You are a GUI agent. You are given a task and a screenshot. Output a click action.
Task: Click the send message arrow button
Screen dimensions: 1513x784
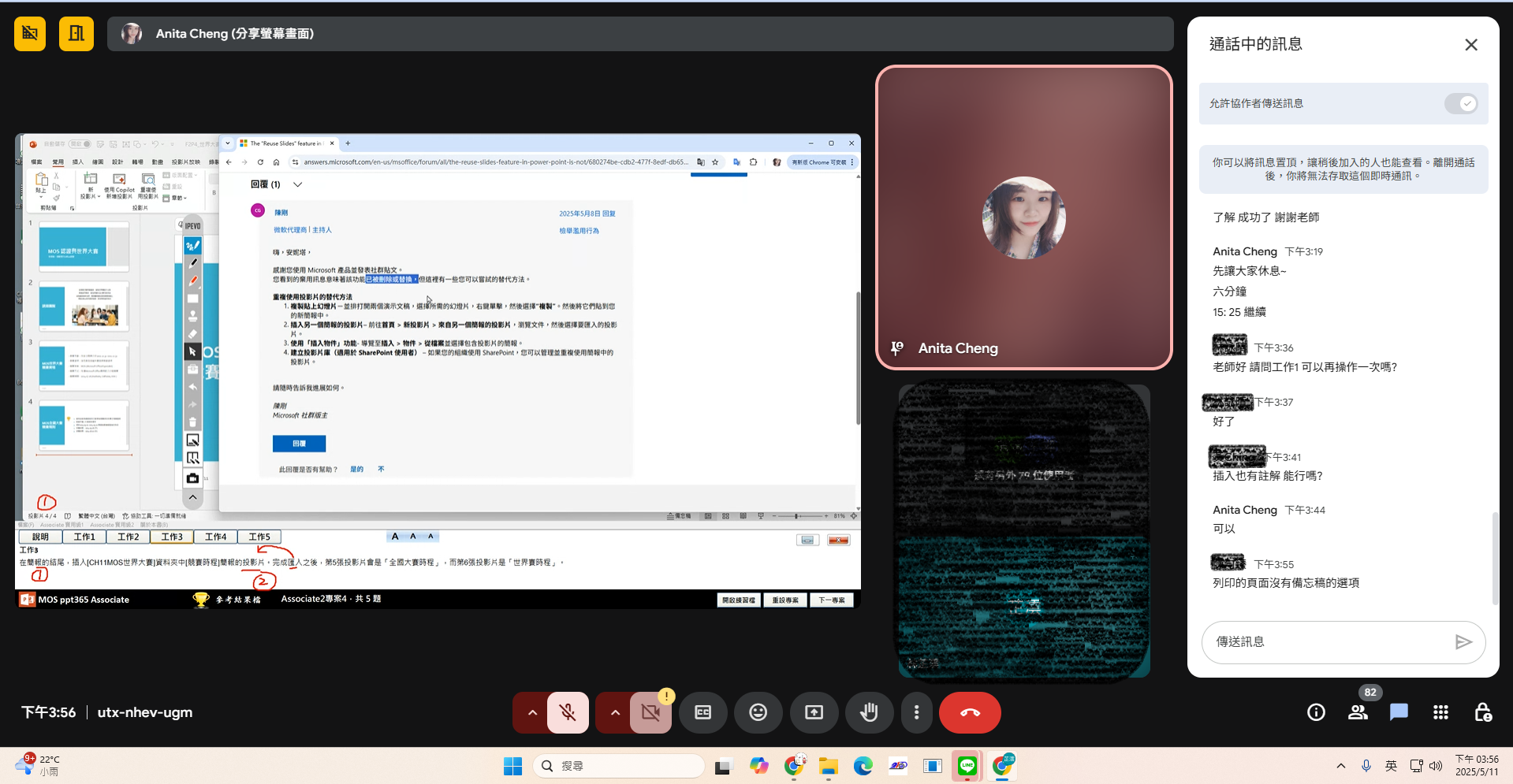pyautogui.click(x=1463, y=642)
